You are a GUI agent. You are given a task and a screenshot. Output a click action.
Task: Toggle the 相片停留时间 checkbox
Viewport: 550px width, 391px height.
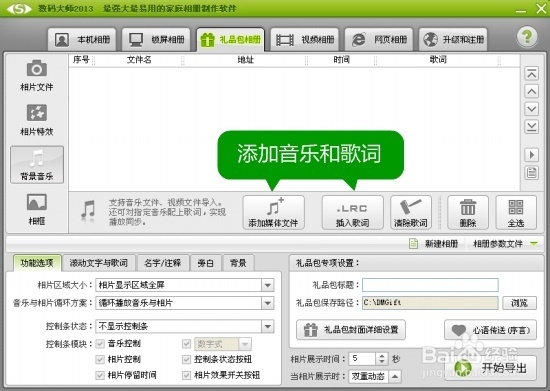pos(100,375)
